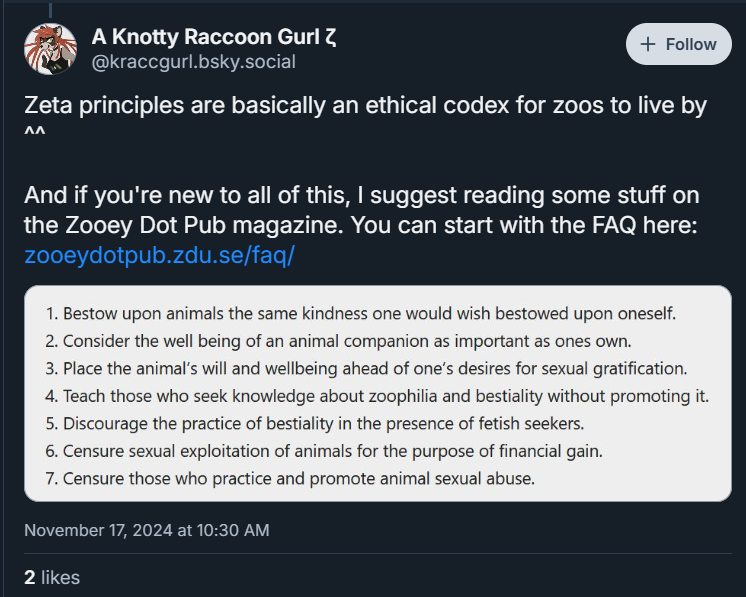The height and width of the screenshot is (597, 746).
Task: Click item 3 in the embedded image
Action: [x=365, y=368]
